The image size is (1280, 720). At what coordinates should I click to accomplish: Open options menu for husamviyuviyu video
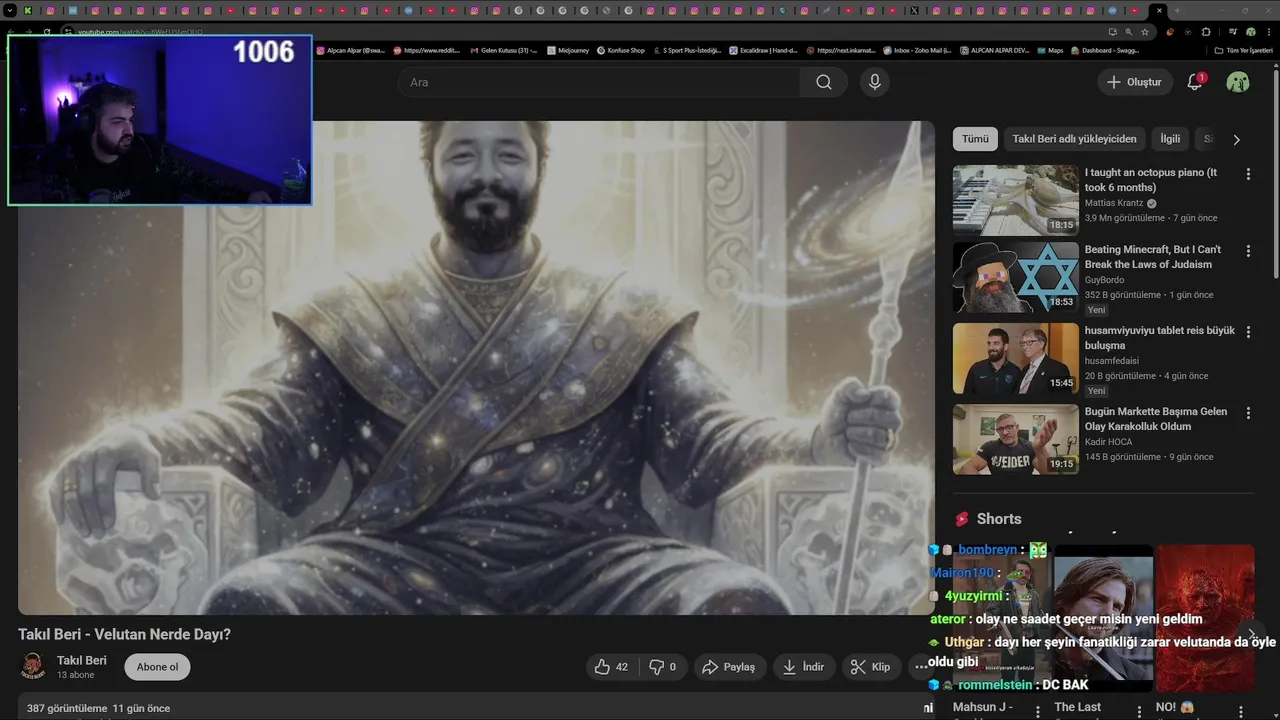coord(1248,332)
